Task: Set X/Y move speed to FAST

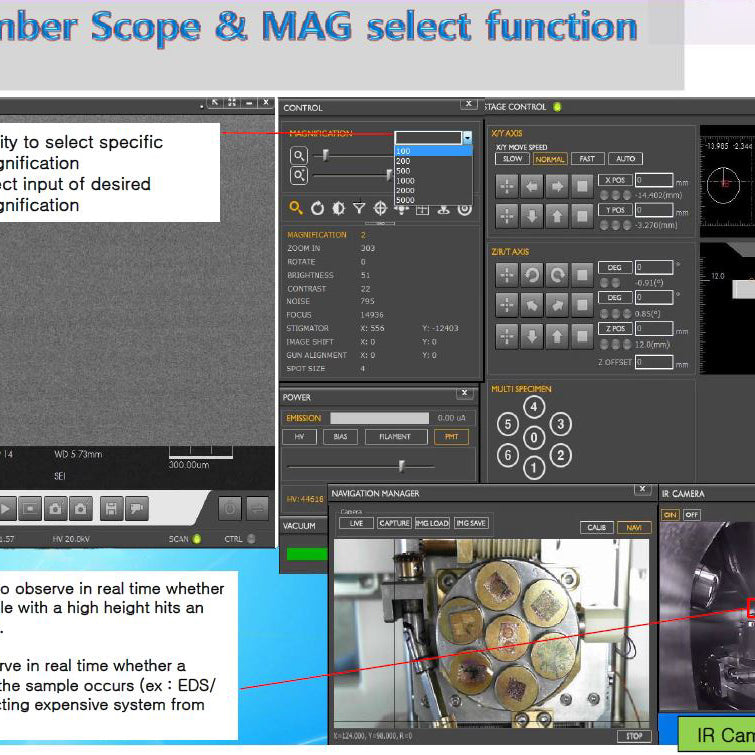Action: click(x=587, y=158)
